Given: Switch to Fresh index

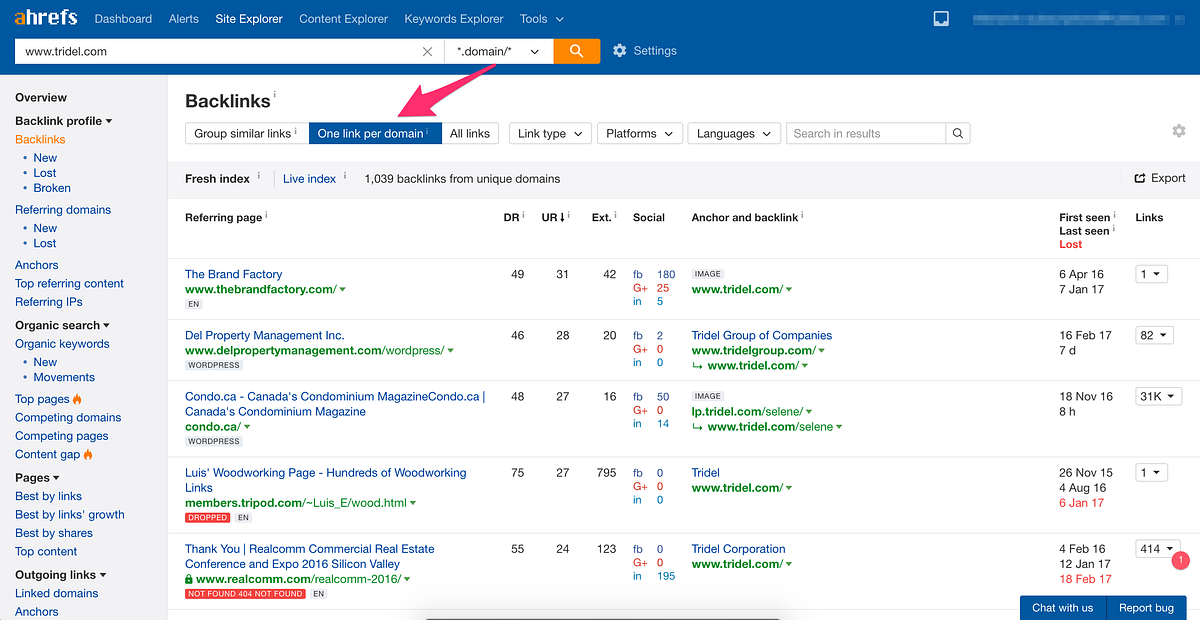Looking at the screenshot, I should 217,179.
